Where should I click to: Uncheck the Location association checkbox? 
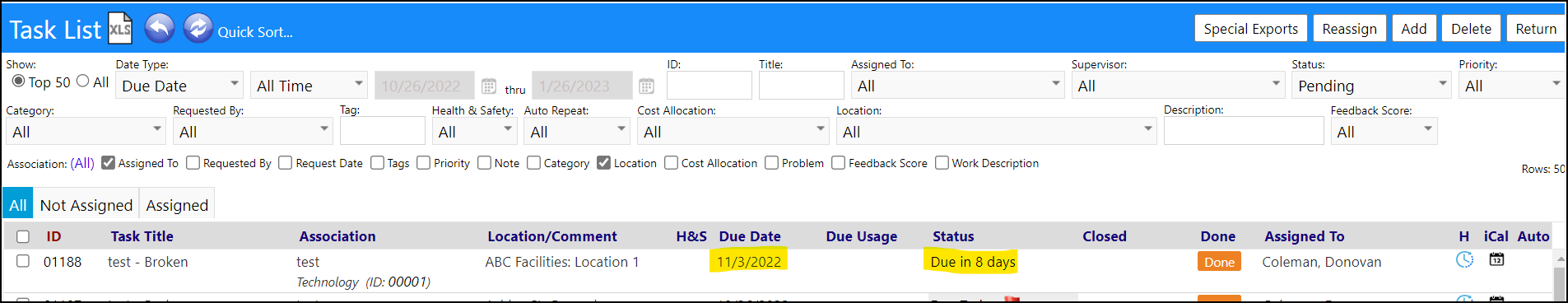(603, 163)
